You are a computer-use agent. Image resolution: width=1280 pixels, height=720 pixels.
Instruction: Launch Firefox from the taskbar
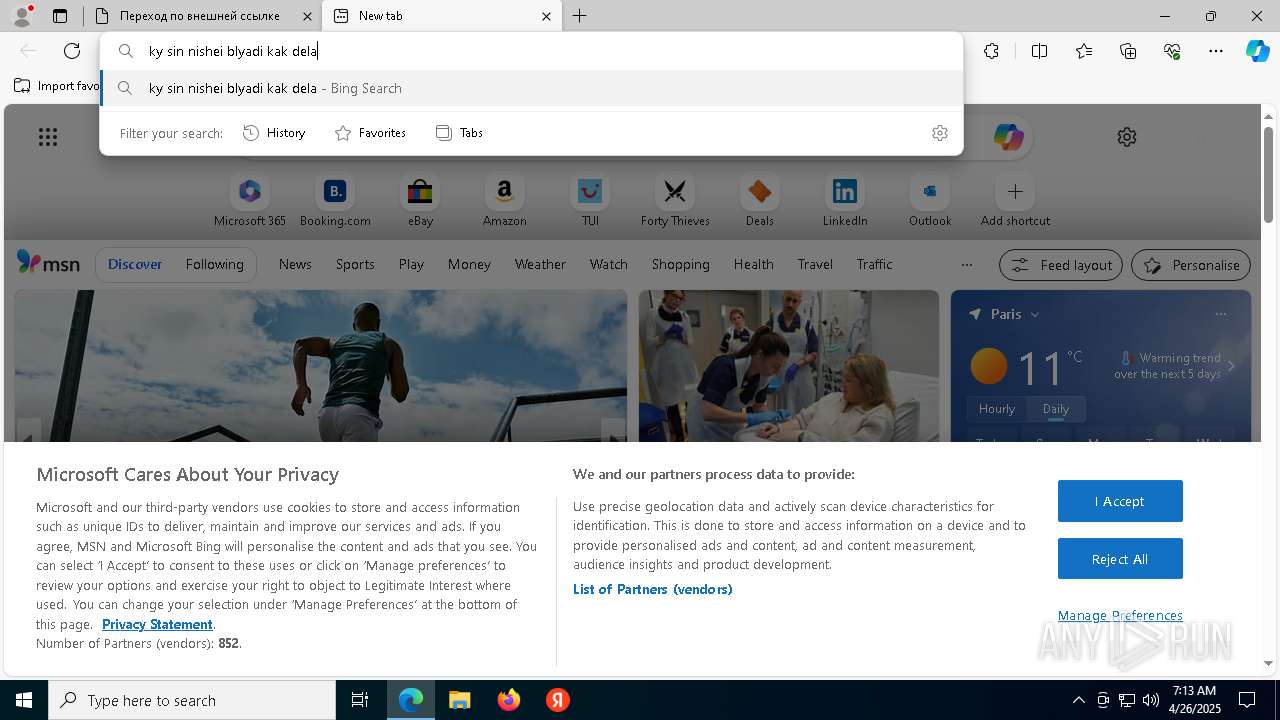(x=509, y=700)
